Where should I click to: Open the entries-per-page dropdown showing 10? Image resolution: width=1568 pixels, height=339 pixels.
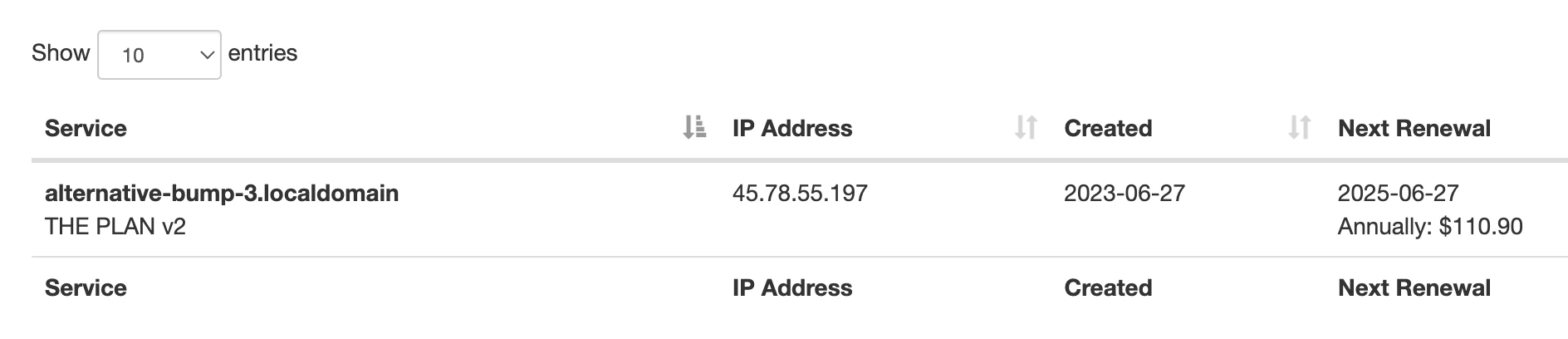159,55
